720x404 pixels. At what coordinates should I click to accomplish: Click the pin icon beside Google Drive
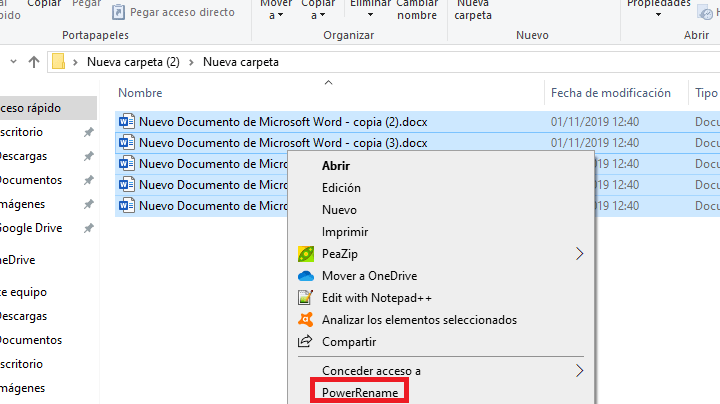[89, 228]
